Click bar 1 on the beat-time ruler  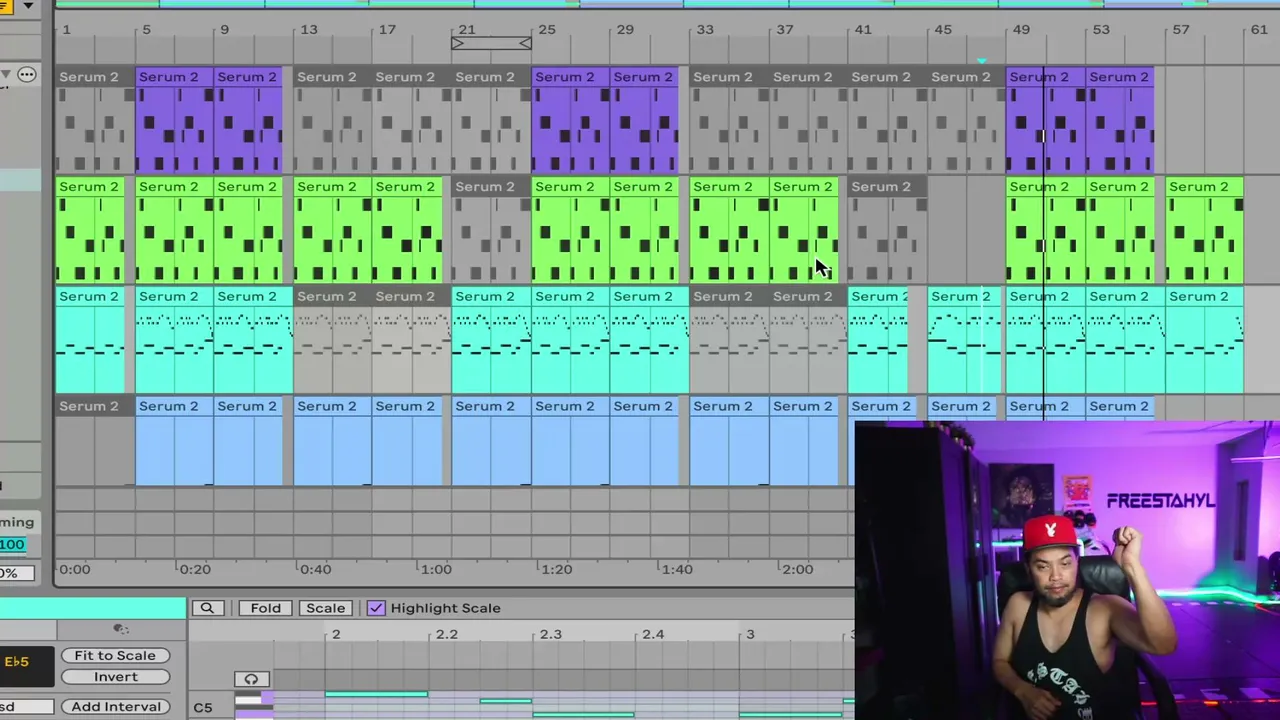tap(66, 30)
